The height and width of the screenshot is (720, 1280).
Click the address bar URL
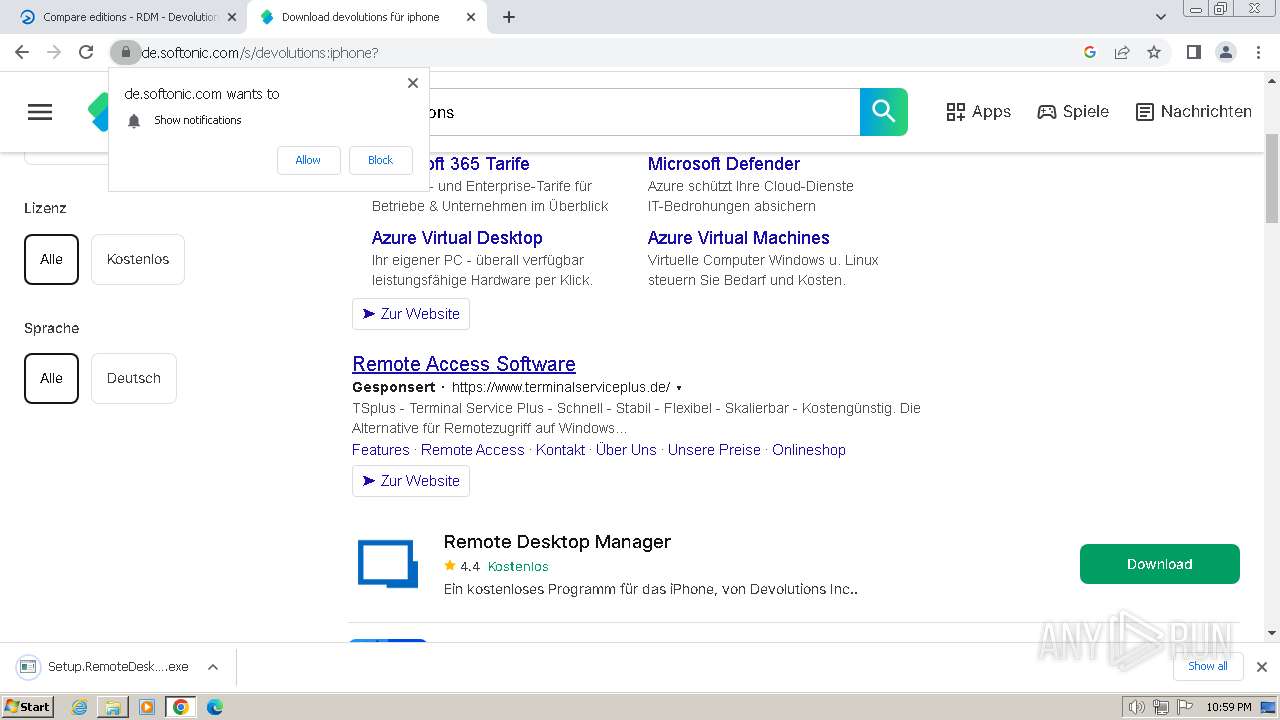click(260, 53)
